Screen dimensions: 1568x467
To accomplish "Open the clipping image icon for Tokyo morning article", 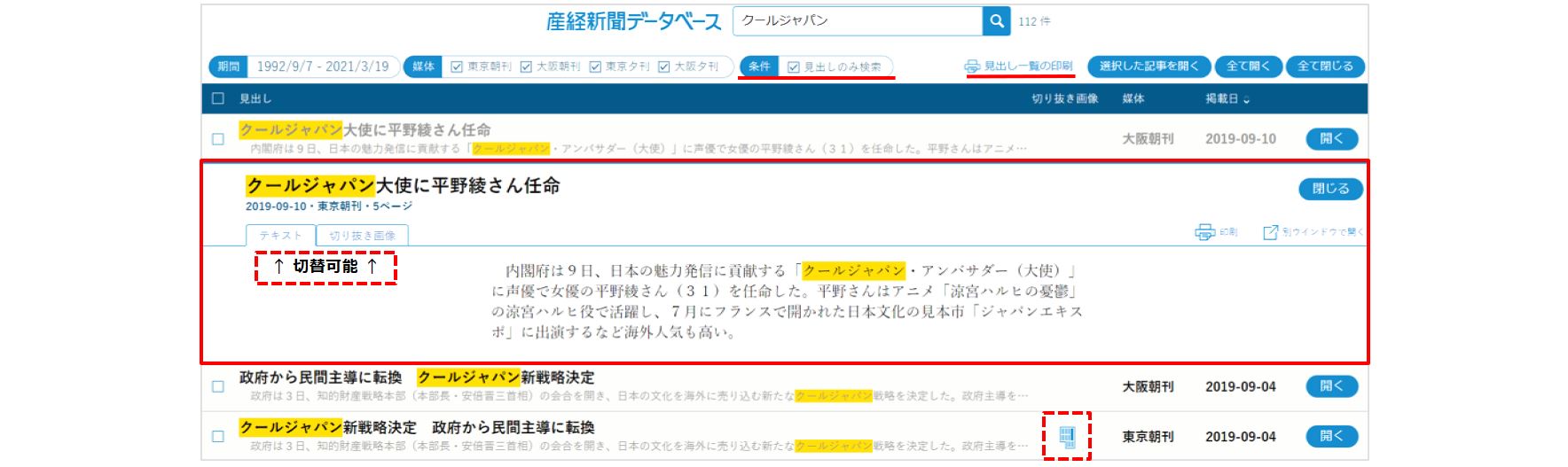I will click(1067, 436).
